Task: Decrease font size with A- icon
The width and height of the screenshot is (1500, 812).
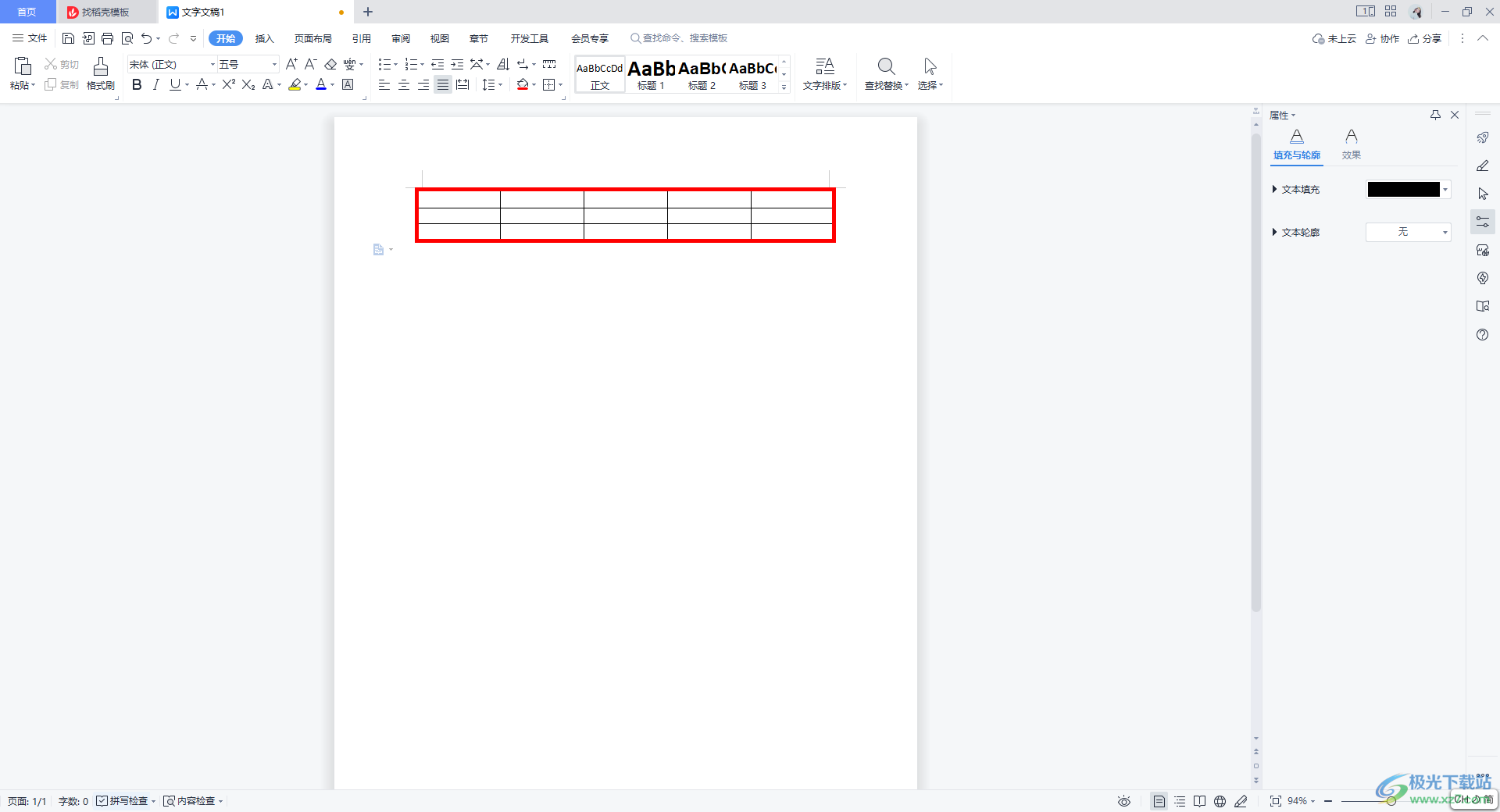Action: 310,64
